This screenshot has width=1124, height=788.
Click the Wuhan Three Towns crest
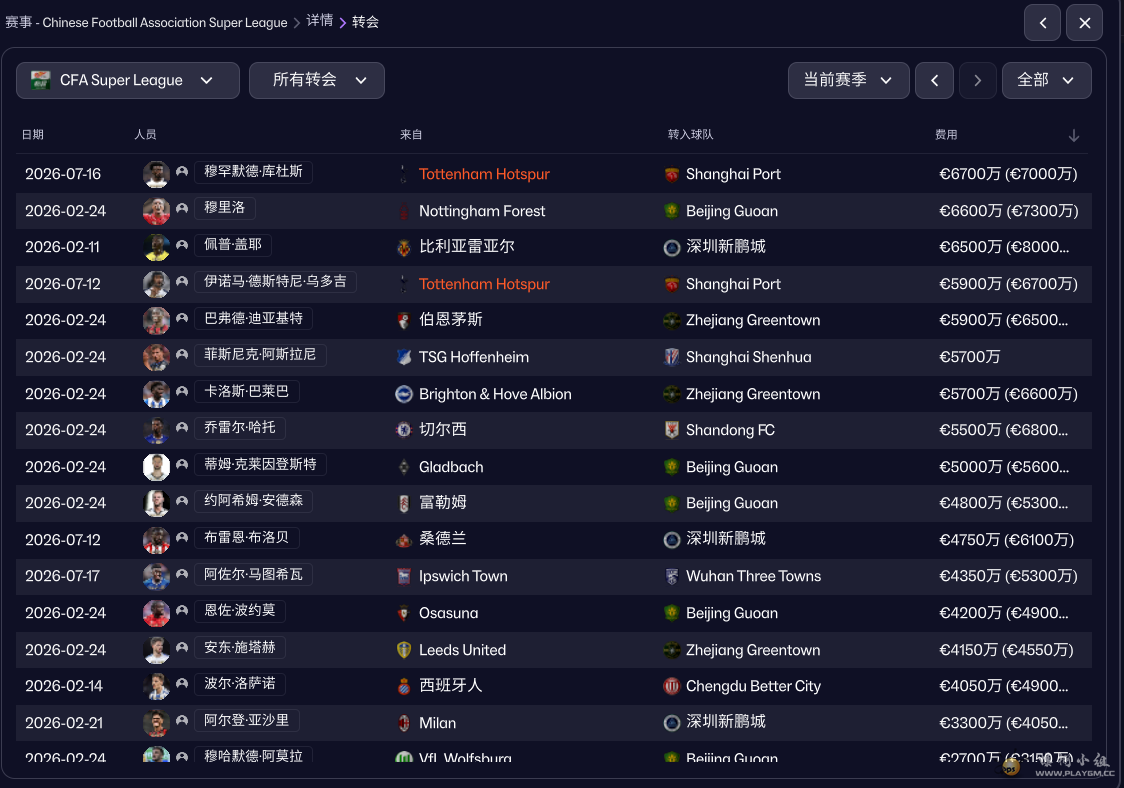click(x=672, y=576)
